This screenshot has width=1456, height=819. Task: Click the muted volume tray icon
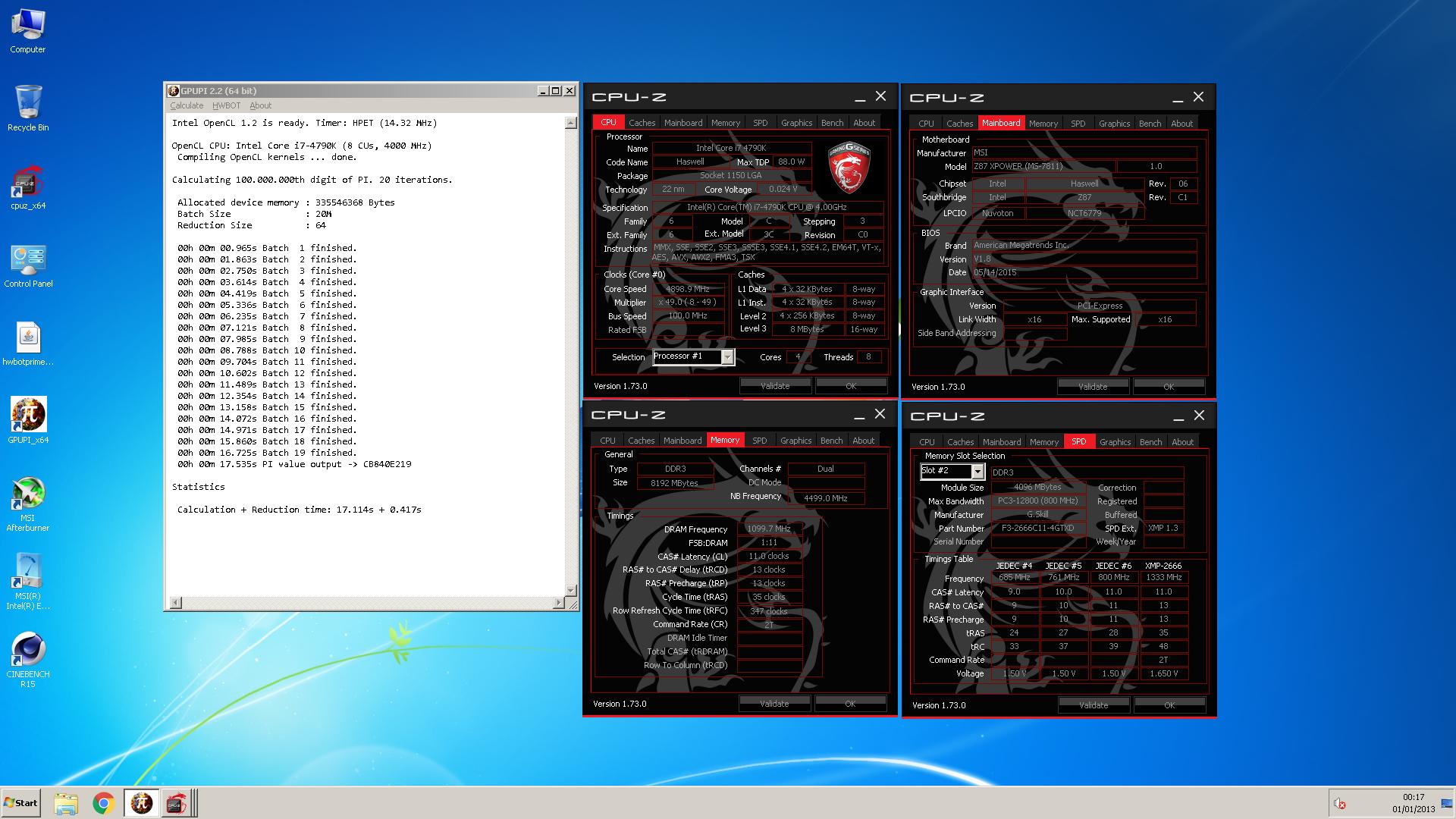1340,804
